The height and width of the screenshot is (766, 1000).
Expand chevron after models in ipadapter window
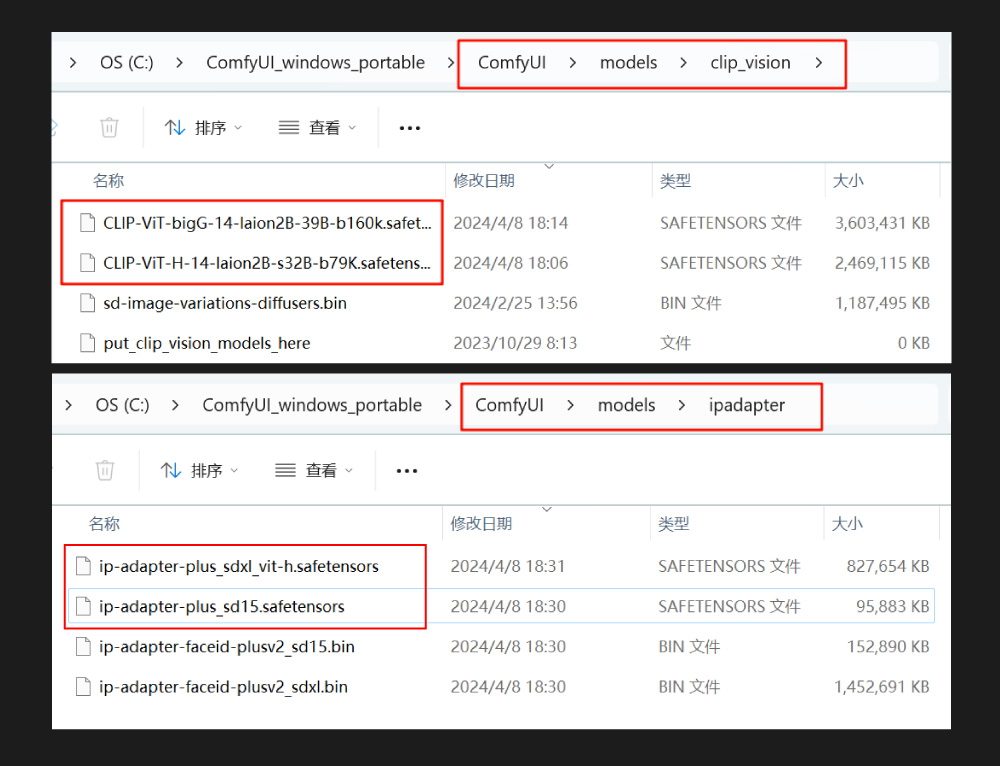tap(682, 405)
